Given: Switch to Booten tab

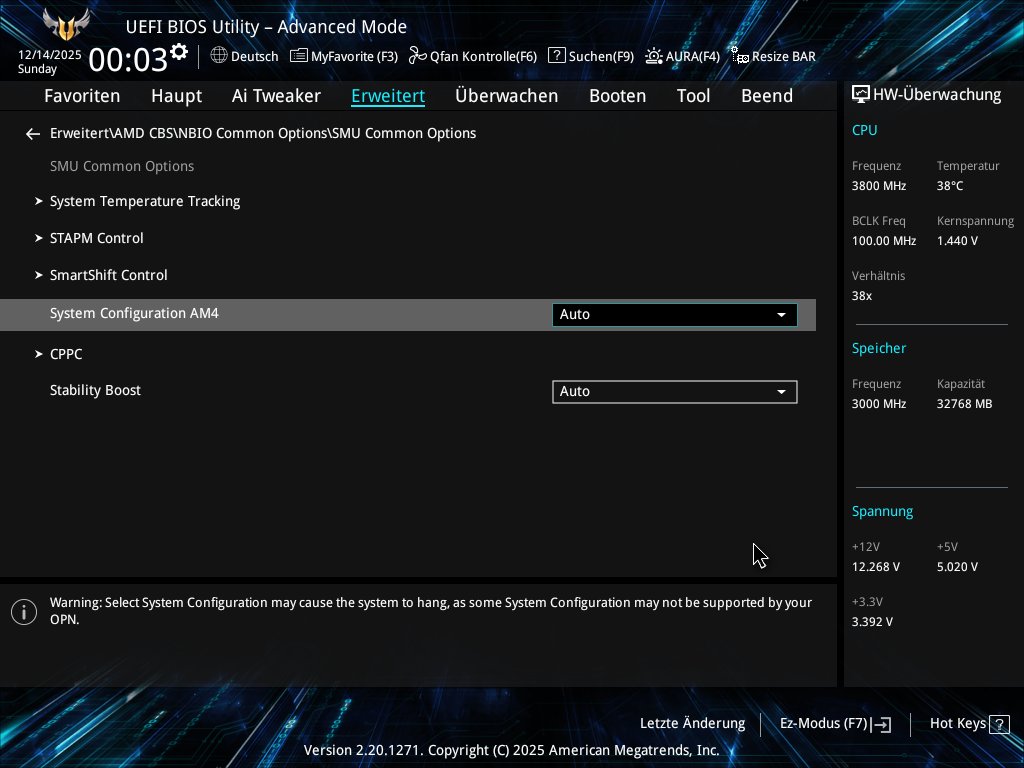Looking at the screenshot, I should pos(617,96).
